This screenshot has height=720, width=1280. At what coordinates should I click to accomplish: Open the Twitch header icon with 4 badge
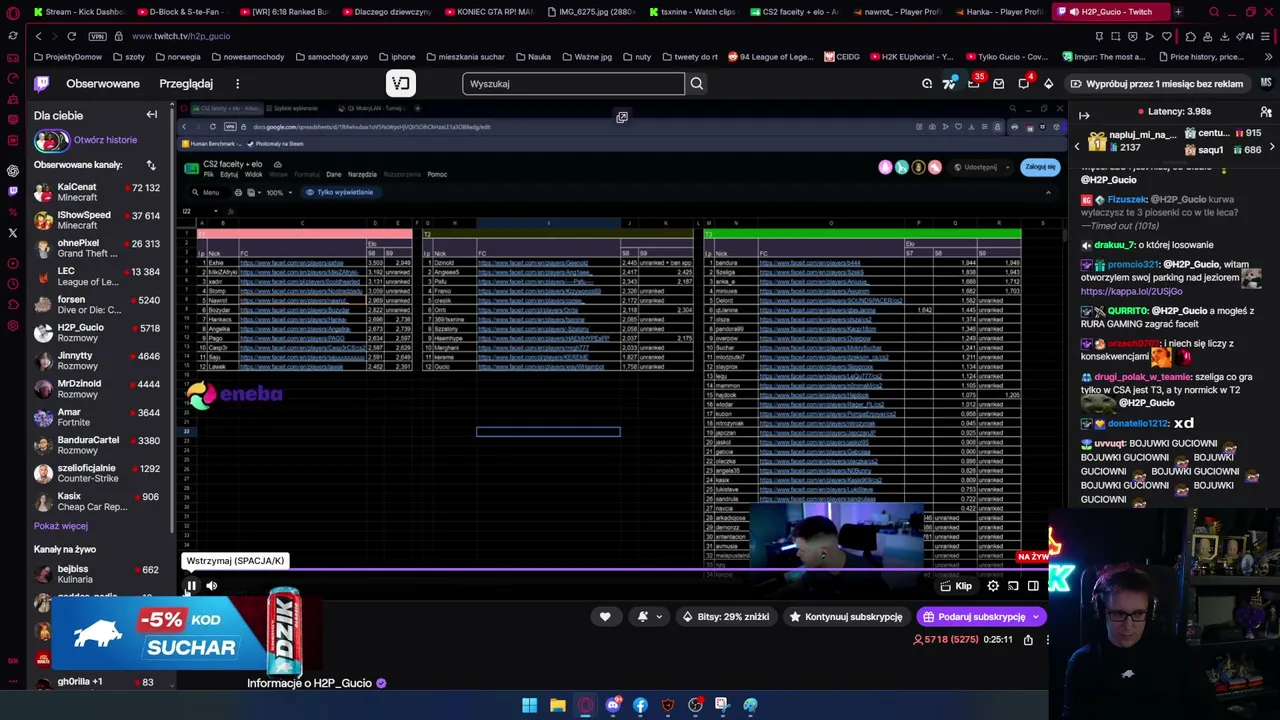tap(1024, 84)
